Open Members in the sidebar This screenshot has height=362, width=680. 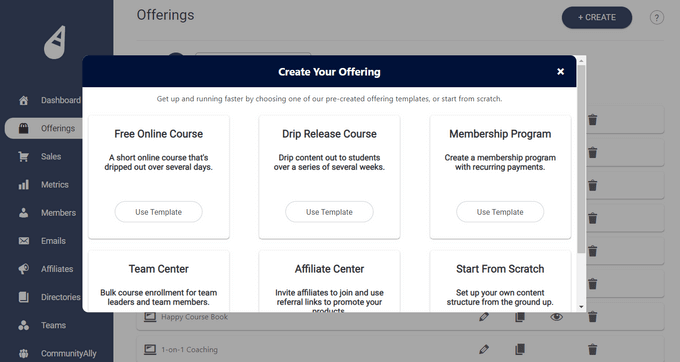point(58,213)
